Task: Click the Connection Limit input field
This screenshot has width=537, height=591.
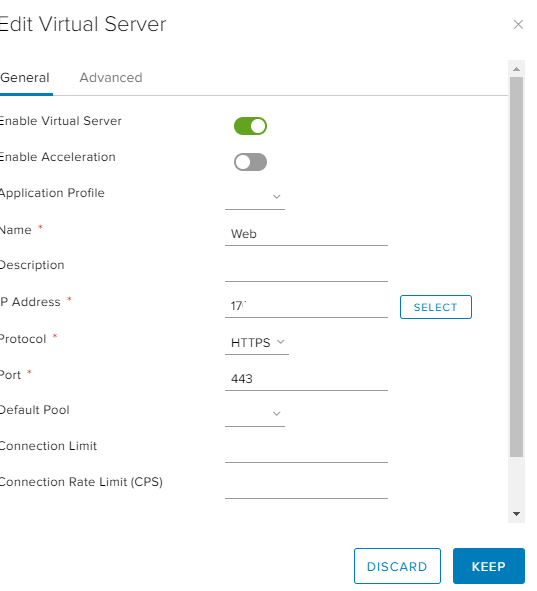Action: (x=306, y=451)
